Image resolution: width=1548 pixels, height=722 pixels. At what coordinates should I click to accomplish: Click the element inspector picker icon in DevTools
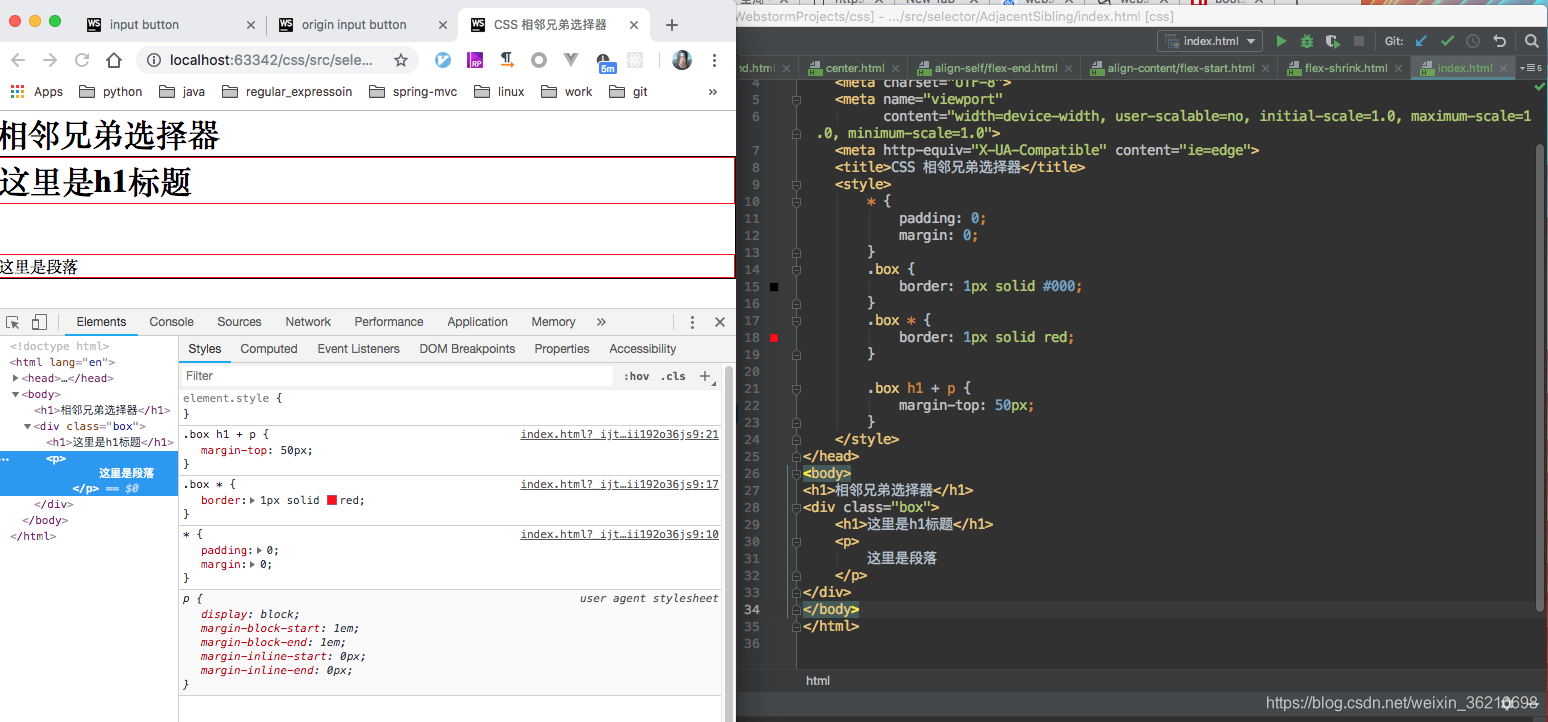tap(13, 322)
